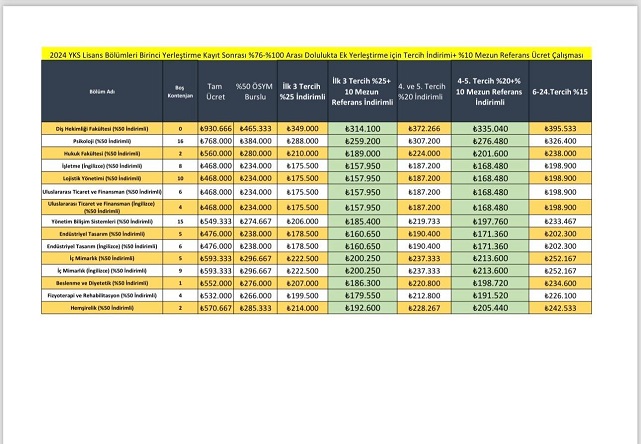Select the Boş Kontenjan column header
641x444 pixels.
click(180, 91)
